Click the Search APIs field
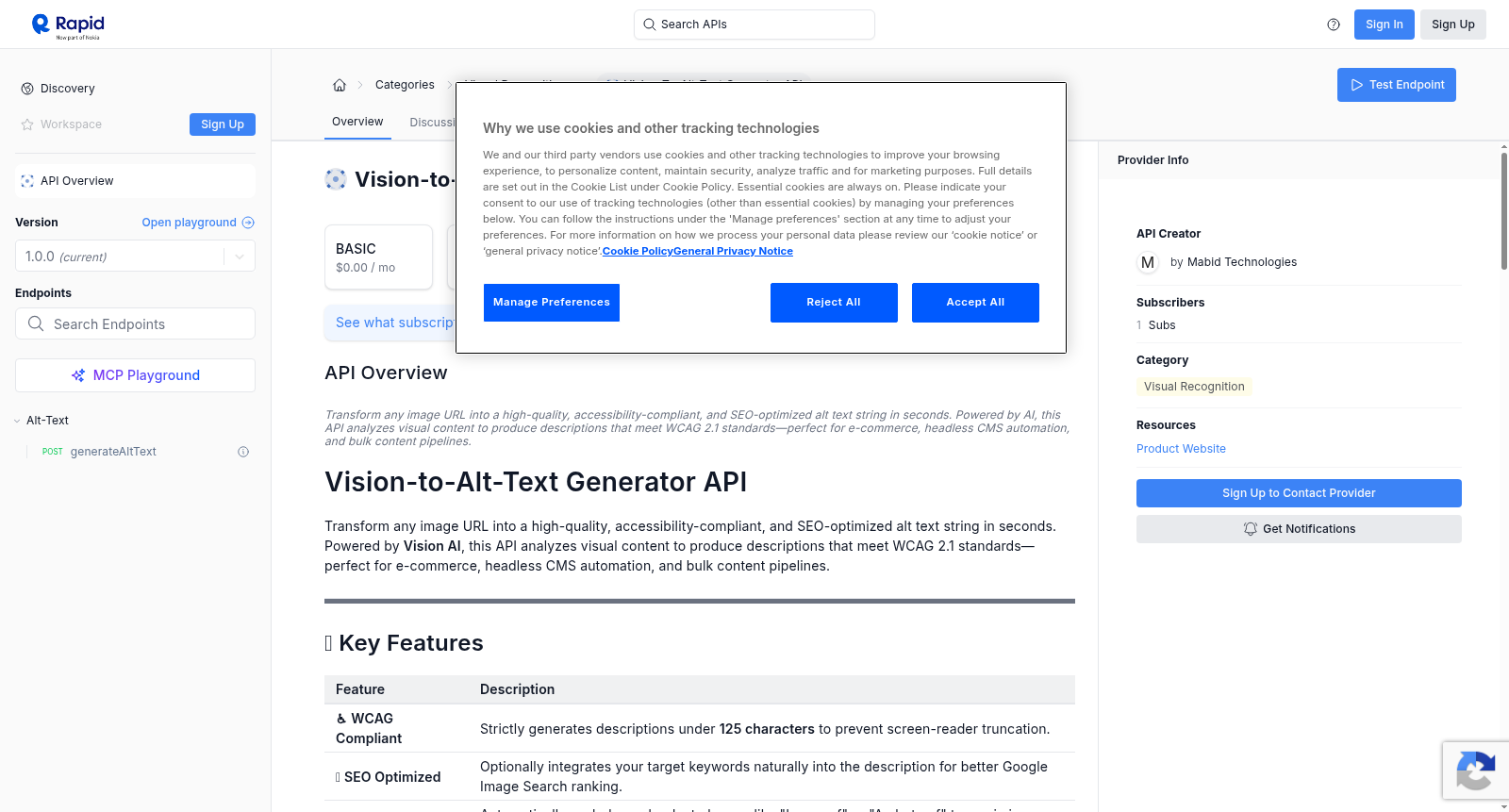The width and height of the screenshot is (1509, 812). click(754, 25)
